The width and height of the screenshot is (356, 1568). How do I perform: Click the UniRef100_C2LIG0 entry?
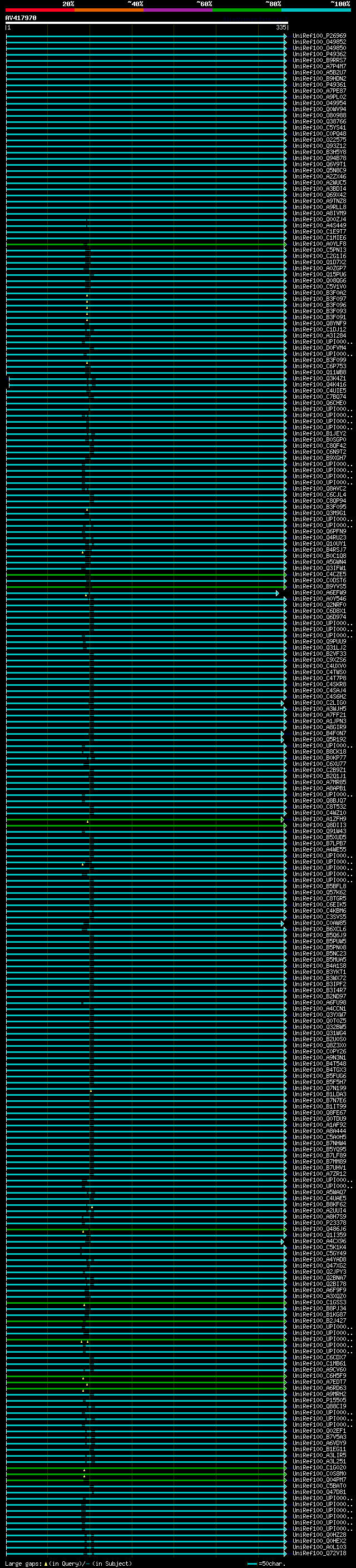pyautogui.click(x=319, y=703)
